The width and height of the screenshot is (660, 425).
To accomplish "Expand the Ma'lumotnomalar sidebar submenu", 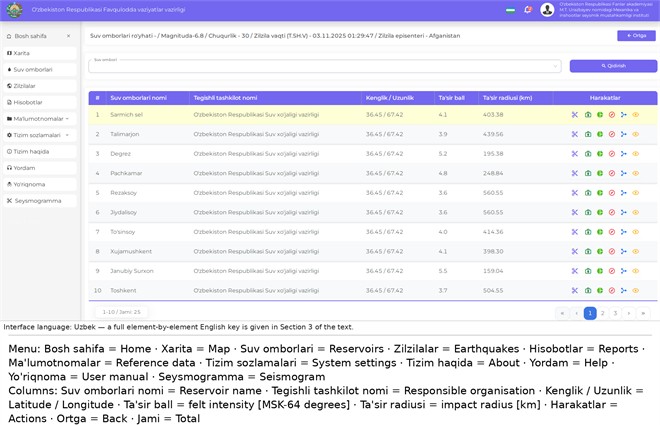I will coord(40,119).
